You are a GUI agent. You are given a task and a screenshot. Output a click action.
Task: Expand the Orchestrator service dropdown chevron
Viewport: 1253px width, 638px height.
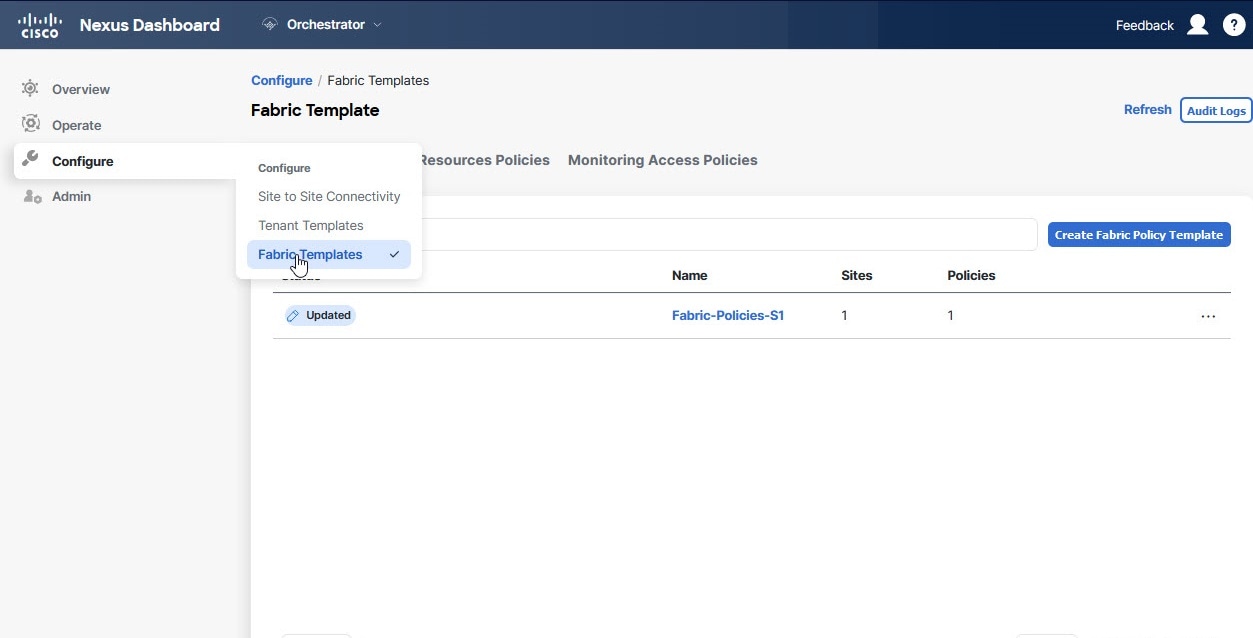coord(377,25)
